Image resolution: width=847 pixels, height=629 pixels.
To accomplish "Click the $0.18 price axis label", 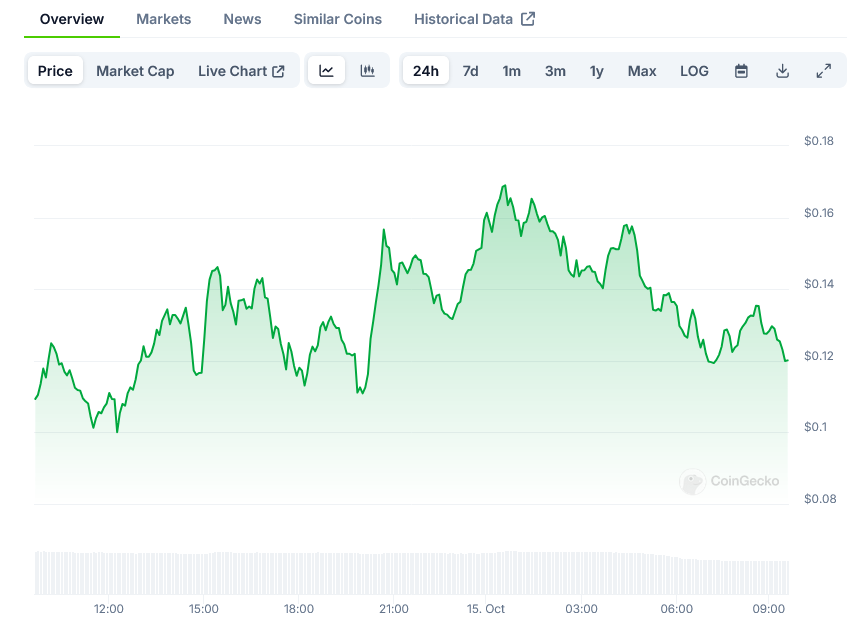I will [819, 141].
